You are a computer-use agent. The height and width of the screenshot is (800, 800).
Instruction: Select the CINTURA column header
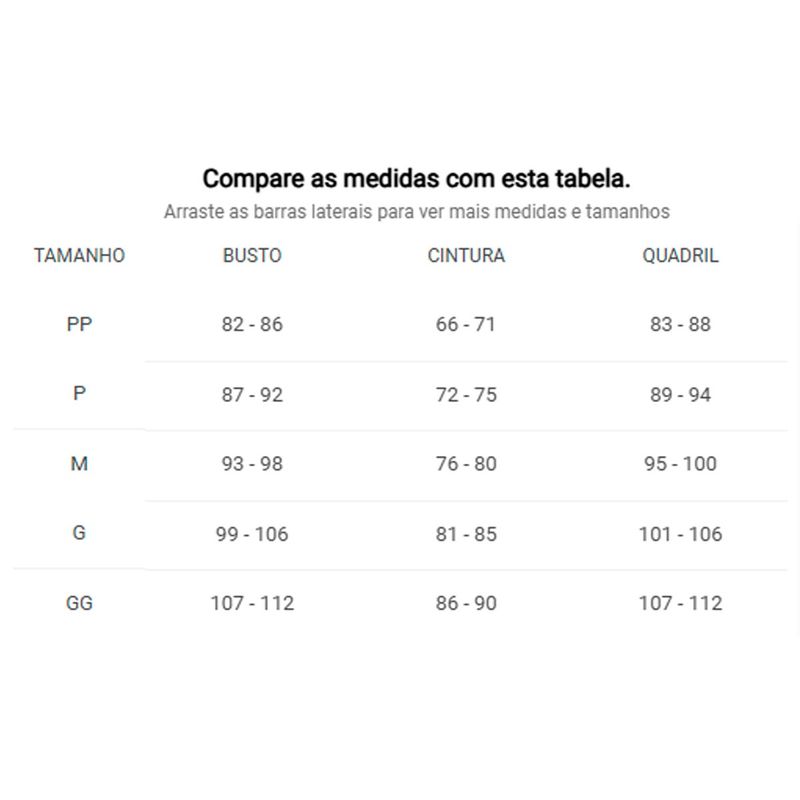pyautogui.click(x=466, y=255)
